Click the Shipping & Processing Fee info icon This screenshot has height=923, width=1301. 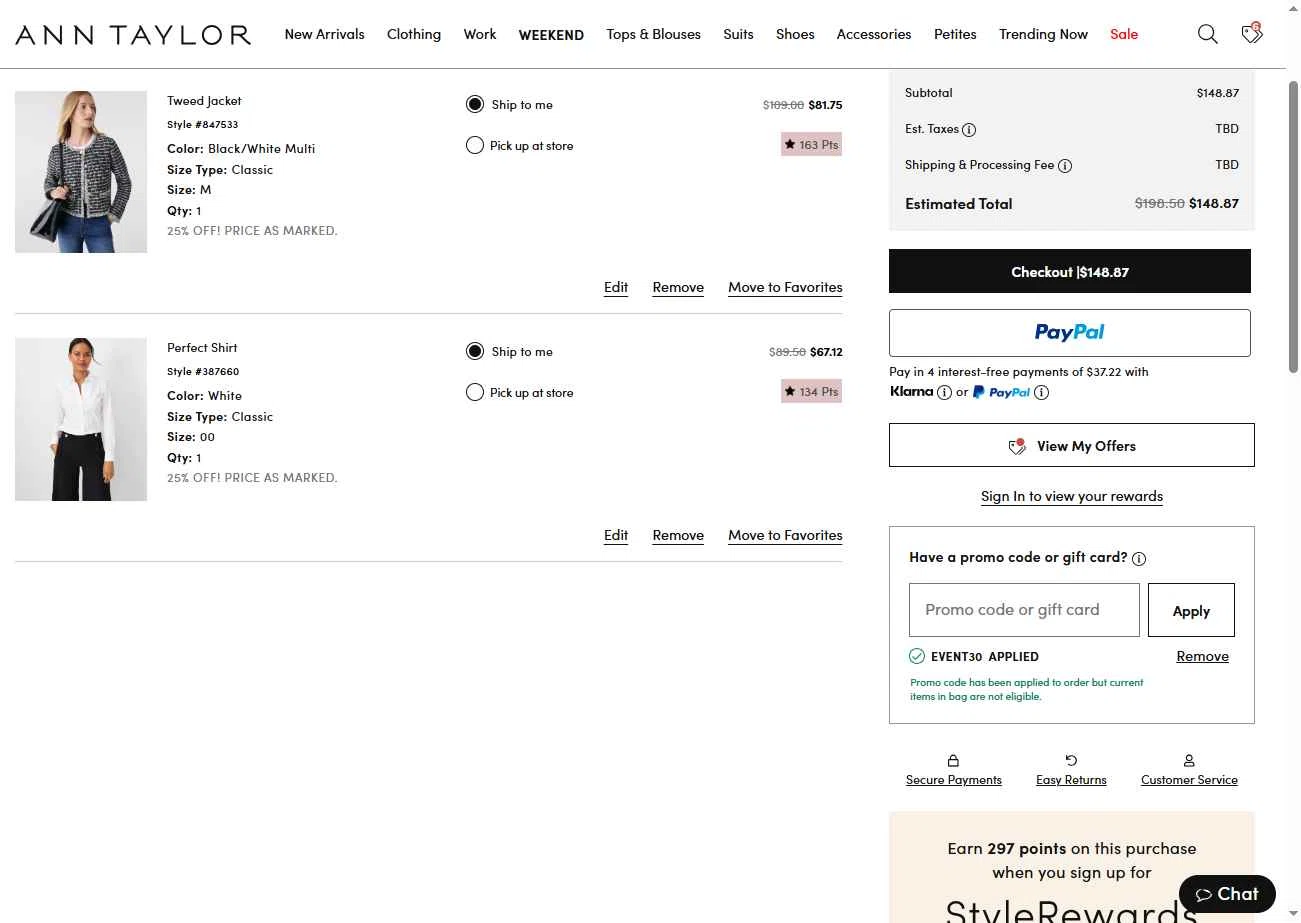tap(1065, 166)
